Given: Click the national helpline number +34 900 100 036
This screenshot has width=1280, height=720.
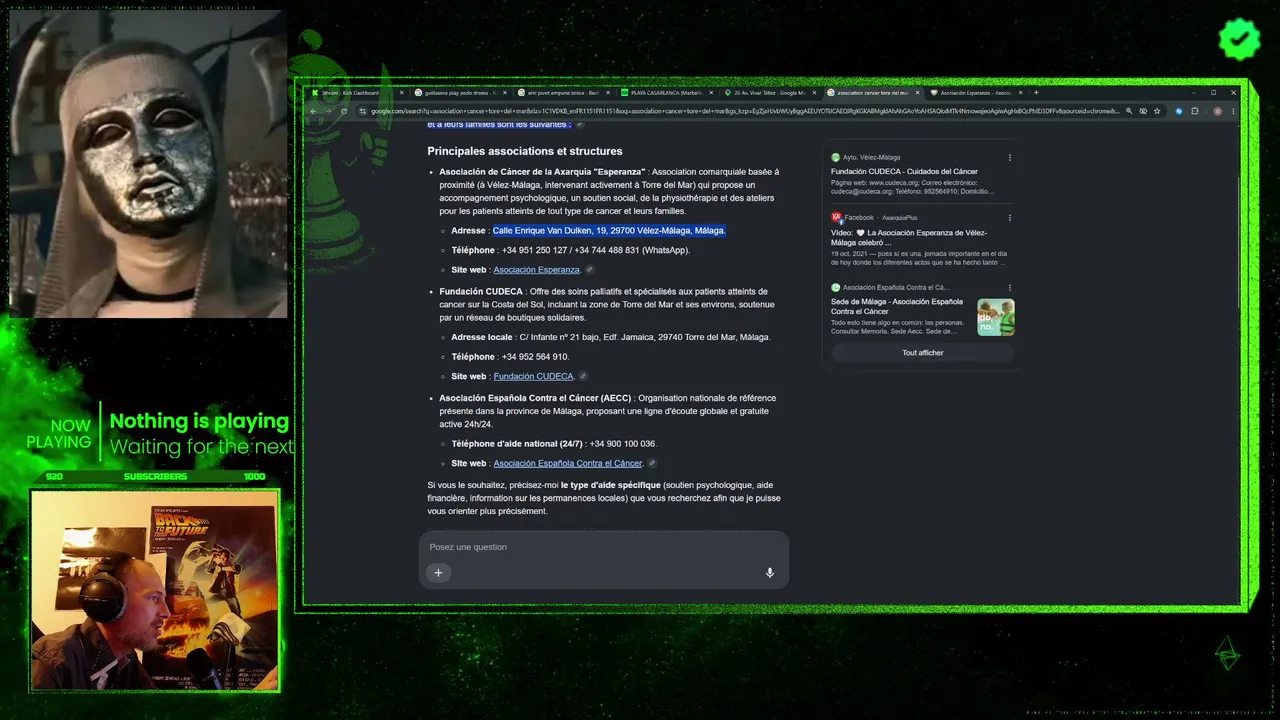Looking at the screenshot, I should [623, 444].
